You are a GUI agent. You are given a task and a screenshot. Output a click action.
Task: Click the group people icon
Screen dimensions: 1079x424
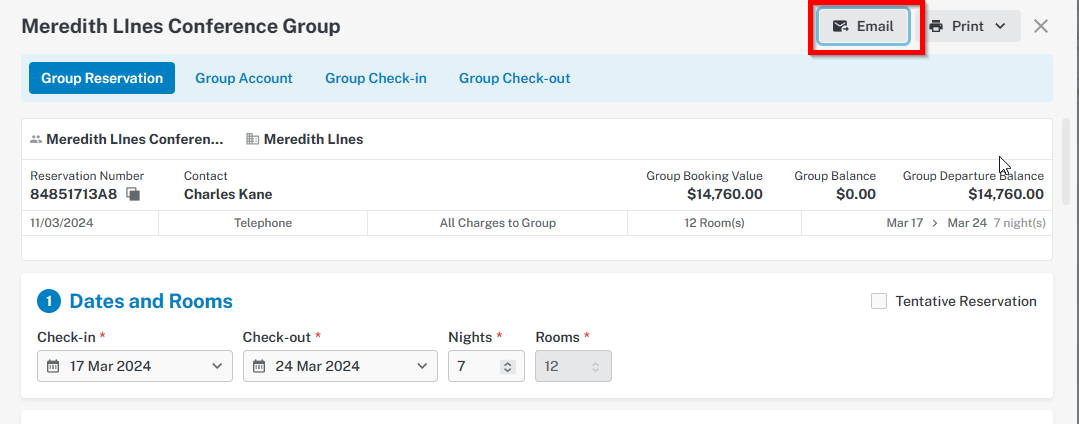coord(36,139)
